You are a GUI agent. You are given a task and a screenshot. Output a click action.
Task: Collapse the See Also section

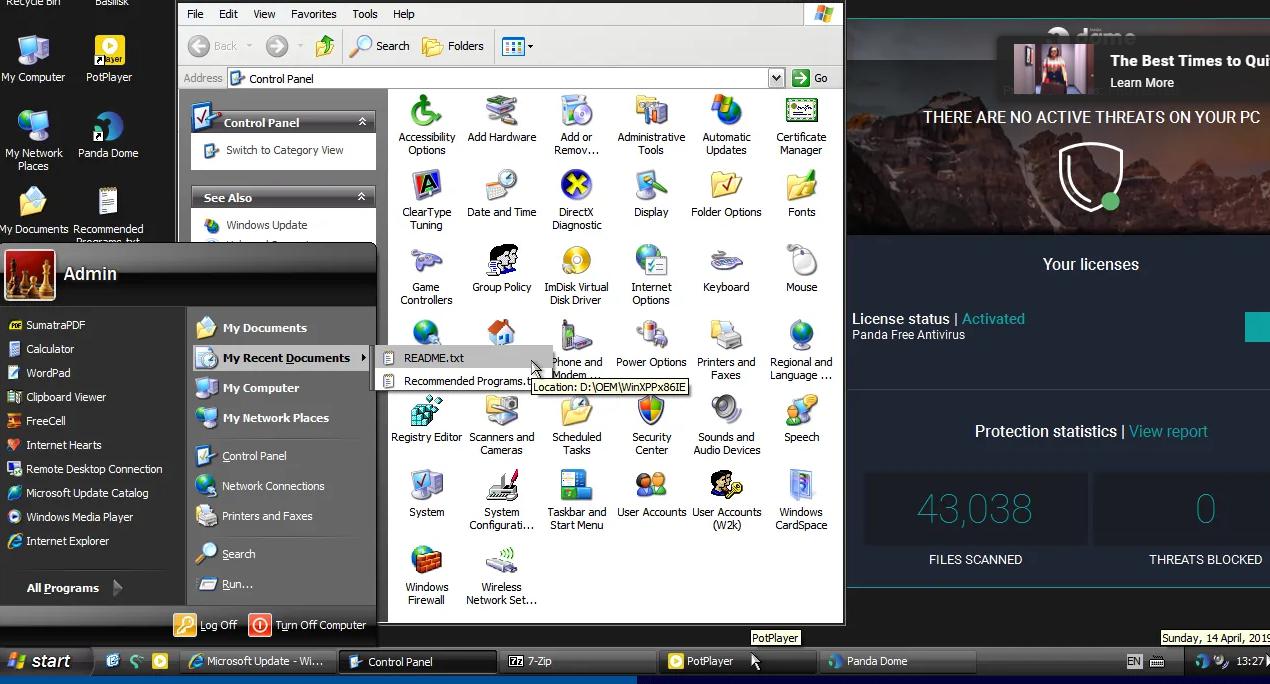(362, 197)
